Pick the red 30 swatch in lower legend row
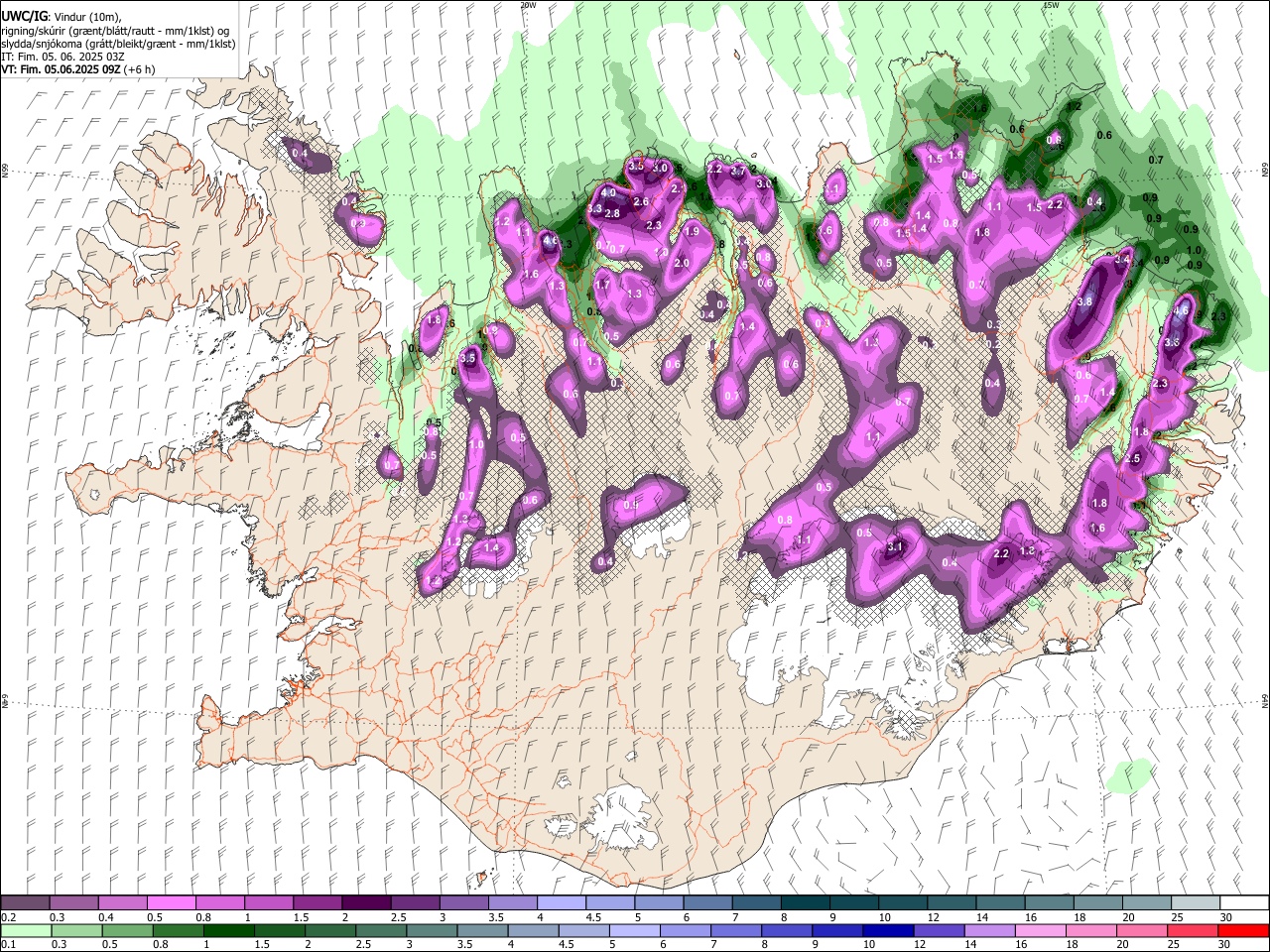Viewport: 1270px width, 952px height. pyautogui.click(x=1244, y=930)
